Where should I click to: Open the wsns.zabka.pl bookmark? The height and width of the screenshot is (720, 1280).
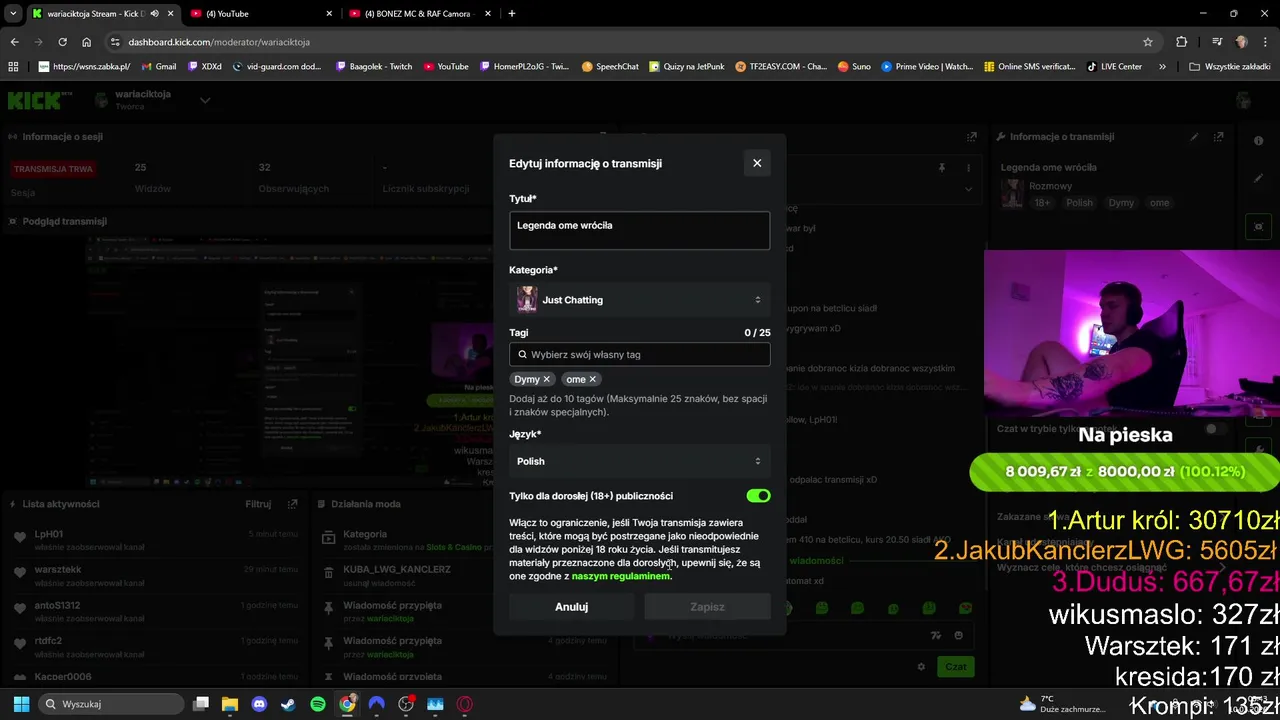[84, 66]
